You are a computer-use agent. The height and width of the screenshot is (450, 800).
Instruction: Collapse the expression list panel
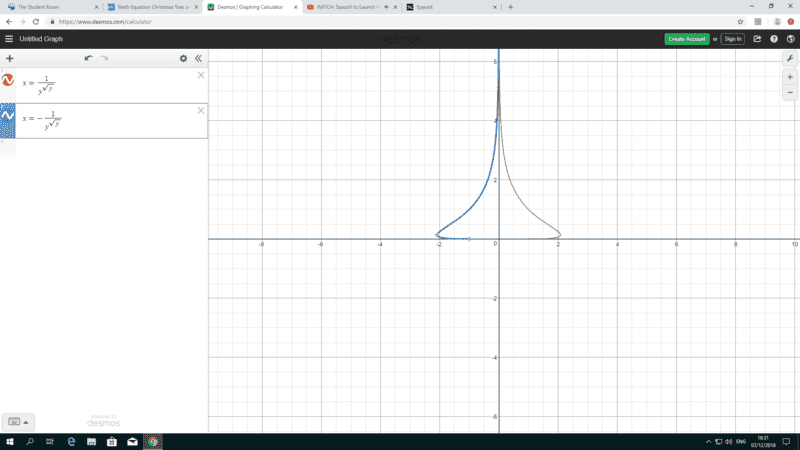[198, 58]
